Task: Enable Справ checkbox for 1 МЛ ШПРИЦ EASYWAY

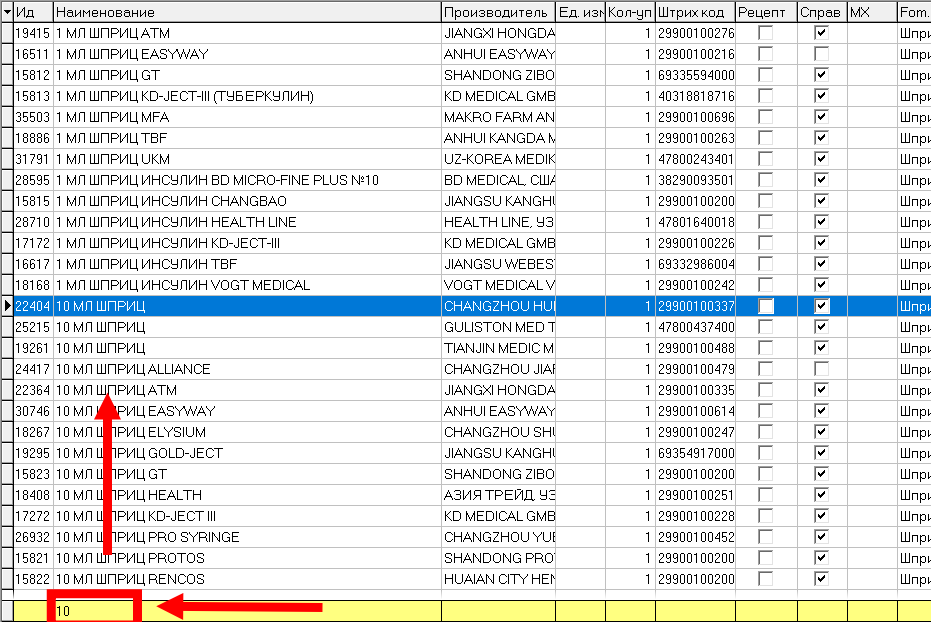Action: pyautogui.click(x=822, y=54)
